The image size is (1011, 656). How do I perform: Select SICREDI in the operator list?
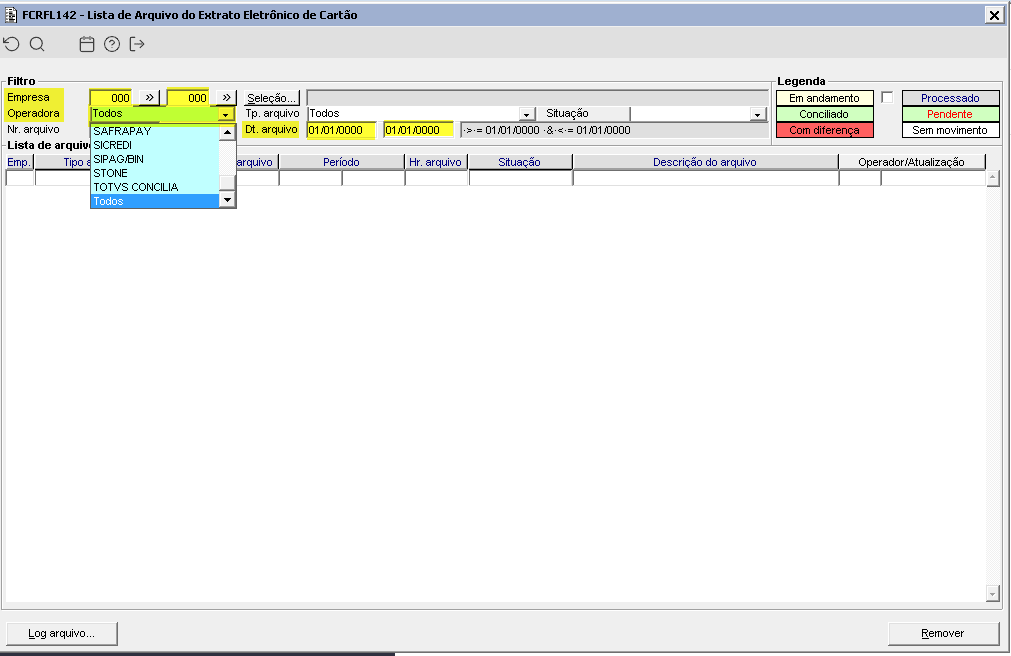tap(155, 145)
